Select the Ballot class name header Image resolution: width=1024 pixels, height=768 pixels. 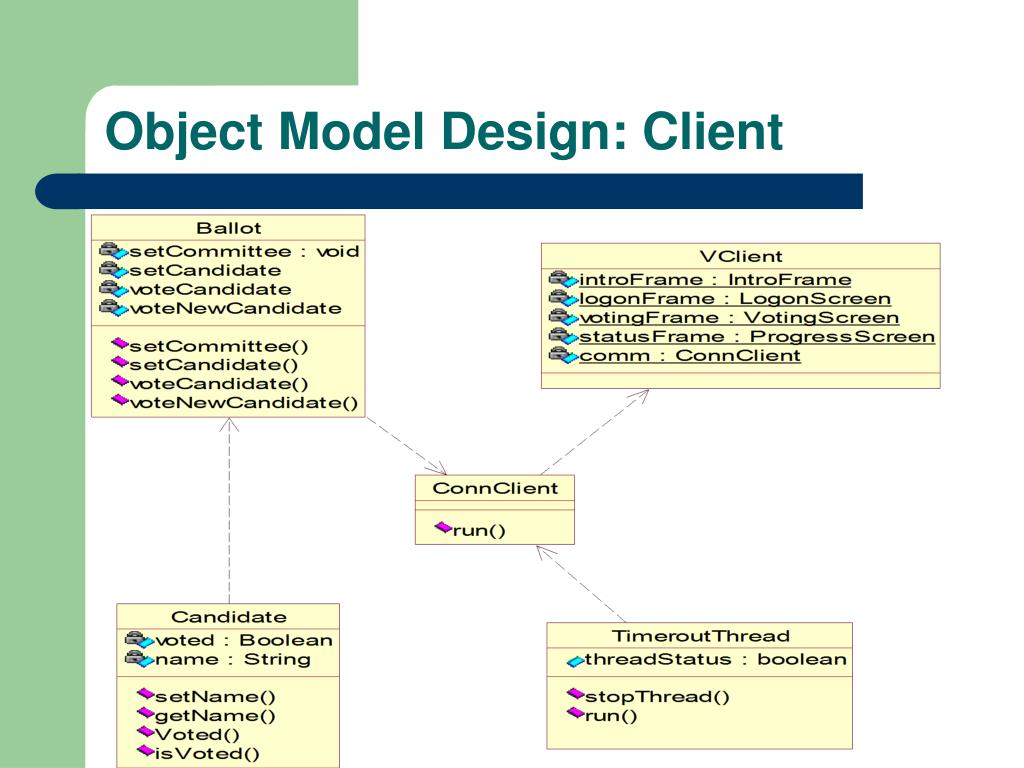click(x=229, y=228)
